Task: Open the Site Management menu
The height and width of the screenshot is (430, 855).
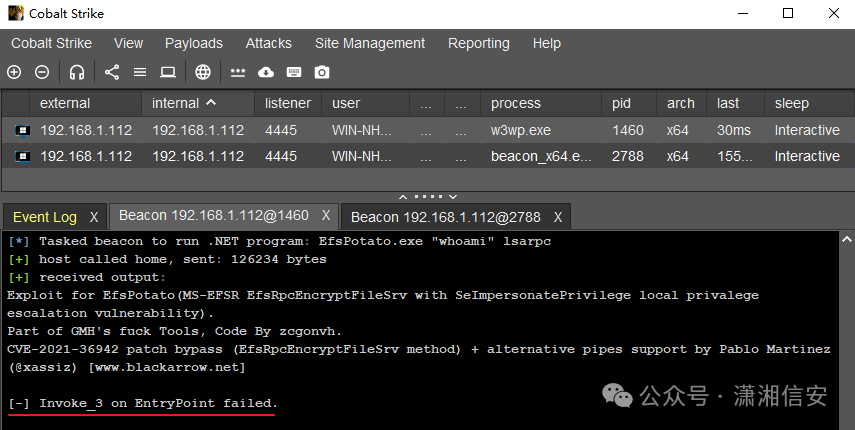Action: (370, 43)
